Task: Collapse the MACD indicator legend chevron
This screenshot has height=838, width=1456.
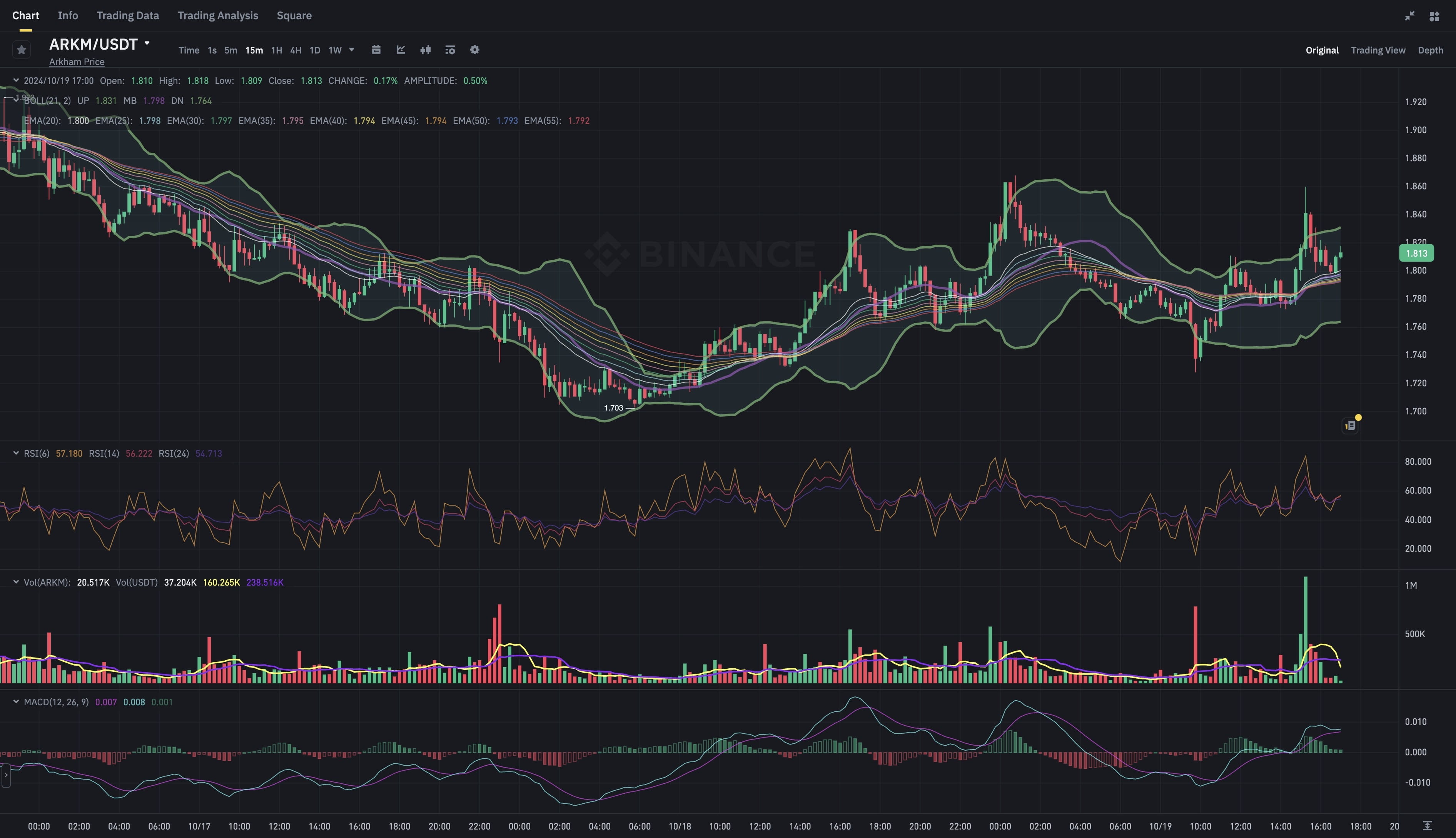Action: (x=16, y=701)
